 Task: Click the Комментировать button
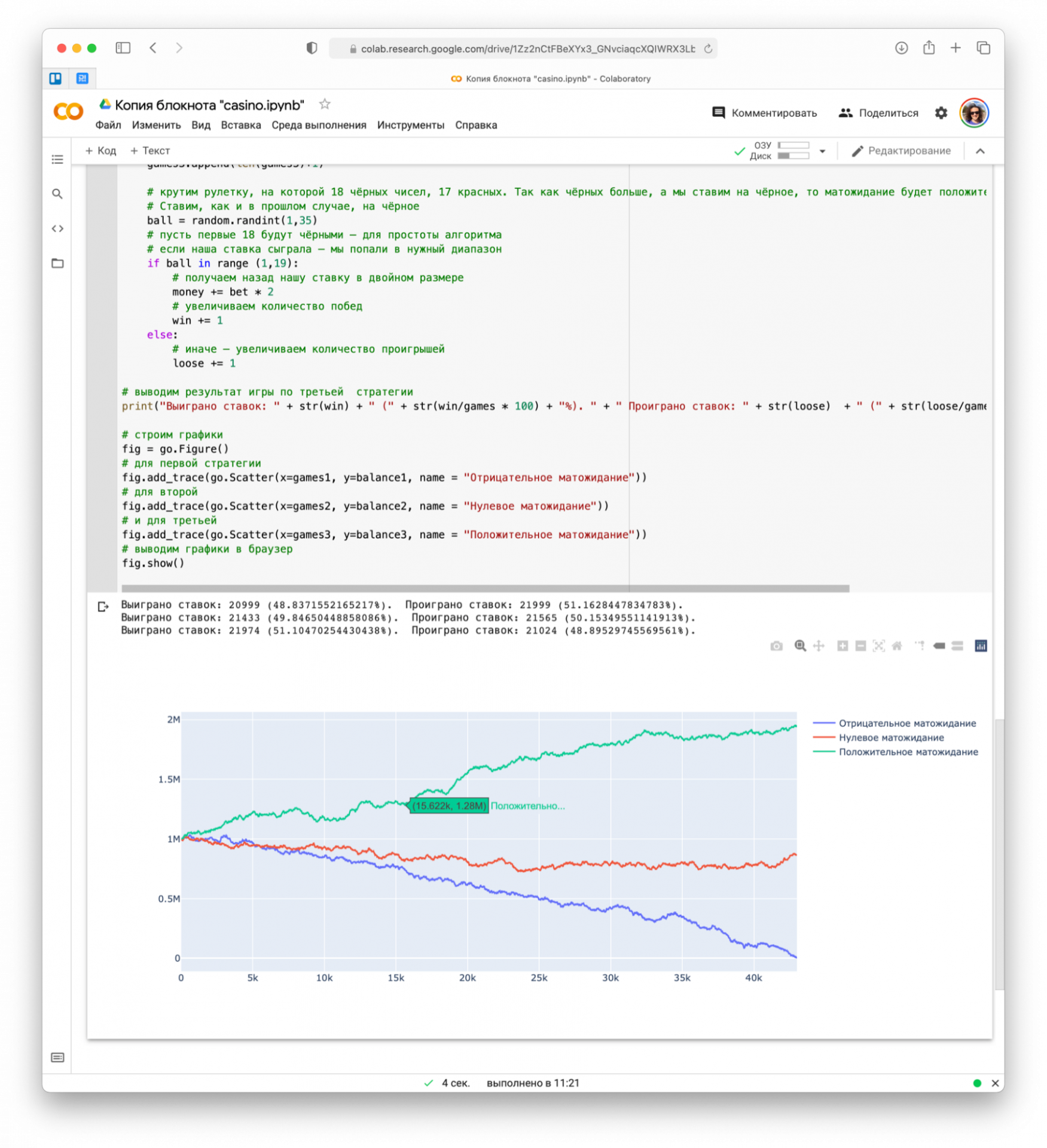[x=765, y=112]
